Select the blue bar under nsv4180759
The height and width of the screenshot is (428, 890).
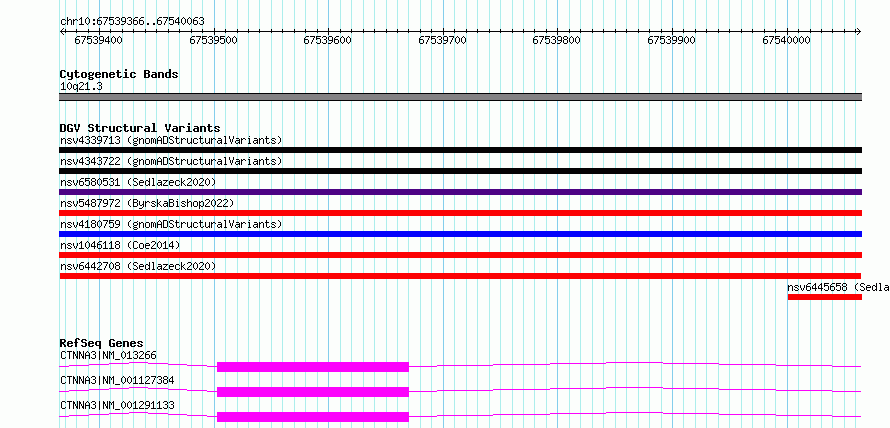point(460,234)
